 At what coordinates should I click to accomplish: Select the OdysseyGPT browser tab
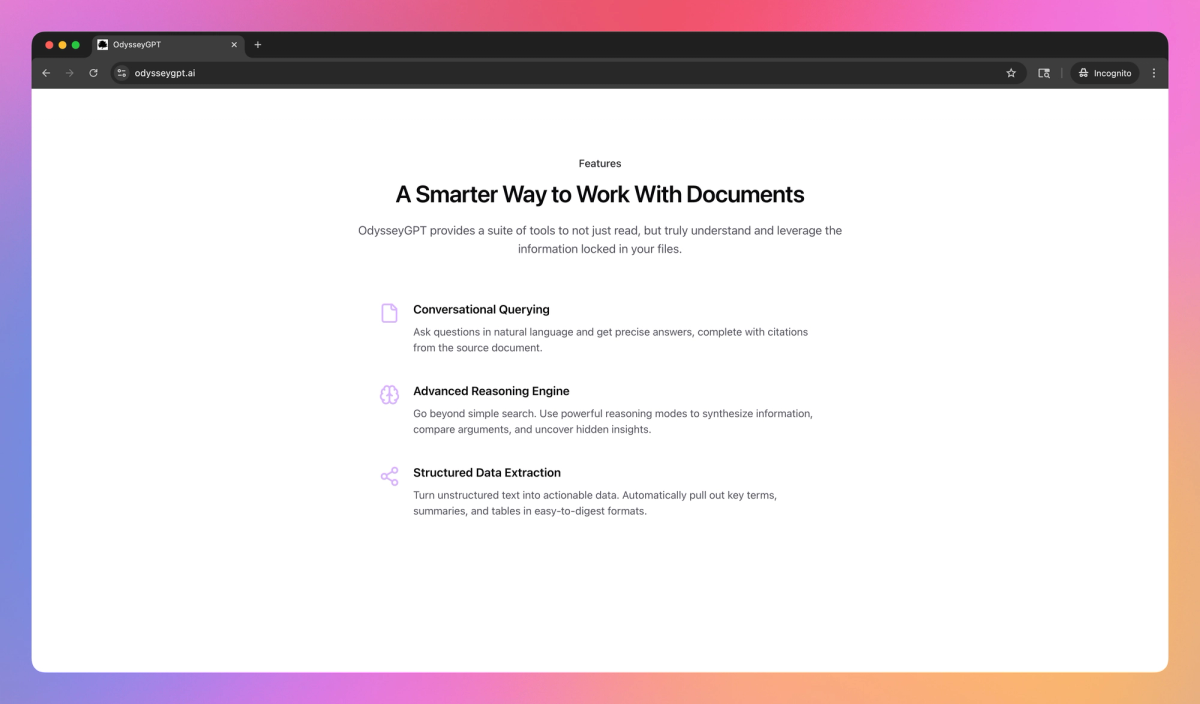point(169,45)
